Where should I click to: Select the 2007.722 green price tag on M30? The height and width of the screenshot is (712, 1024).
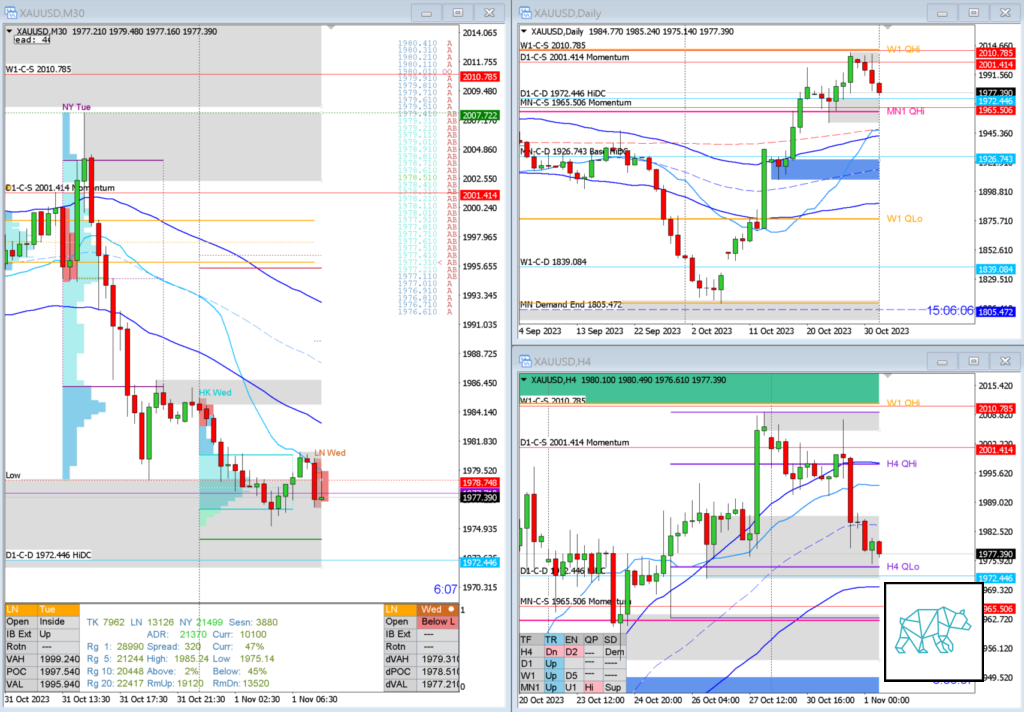[480, 115]
